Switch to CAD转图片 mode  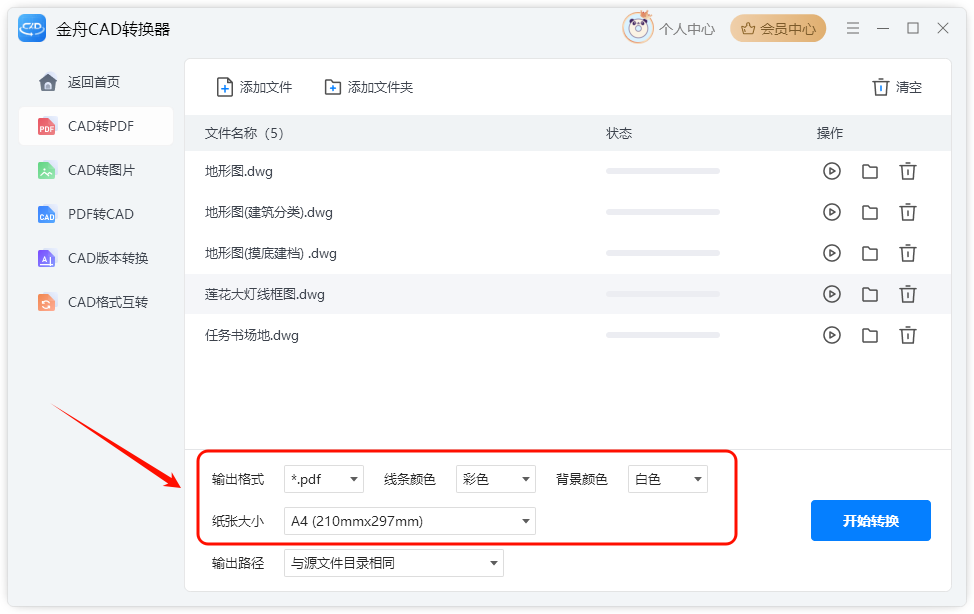96,170
